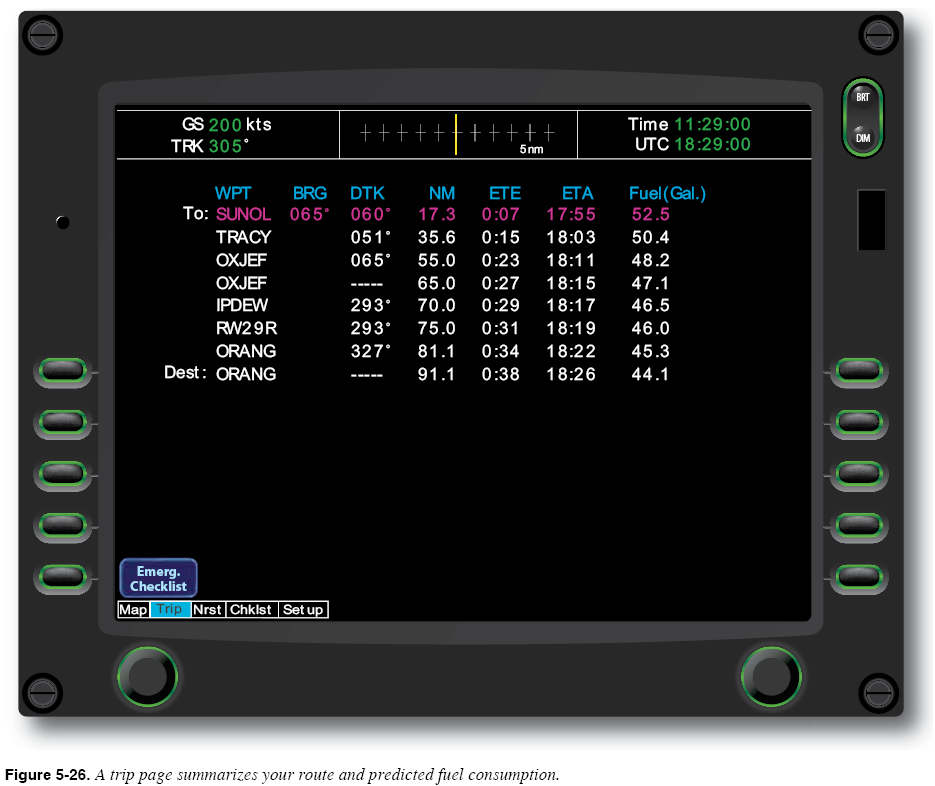Switch to the Map tab
This screenshot has height=786, width=935.
click(x=133, y=610)
